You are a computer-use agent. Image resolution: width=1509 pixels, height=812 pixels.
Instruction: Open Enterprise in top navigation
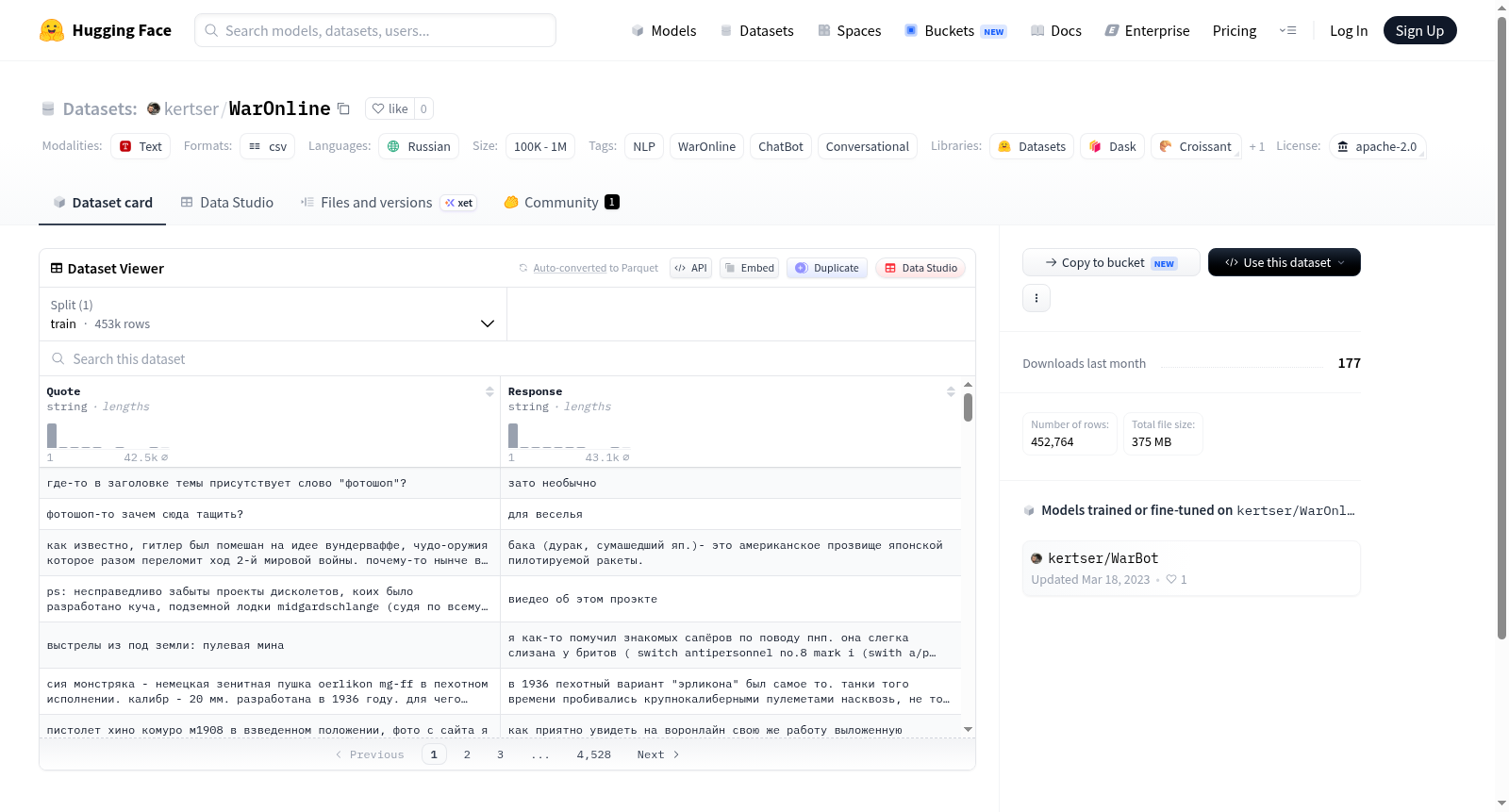point(1148,31)
